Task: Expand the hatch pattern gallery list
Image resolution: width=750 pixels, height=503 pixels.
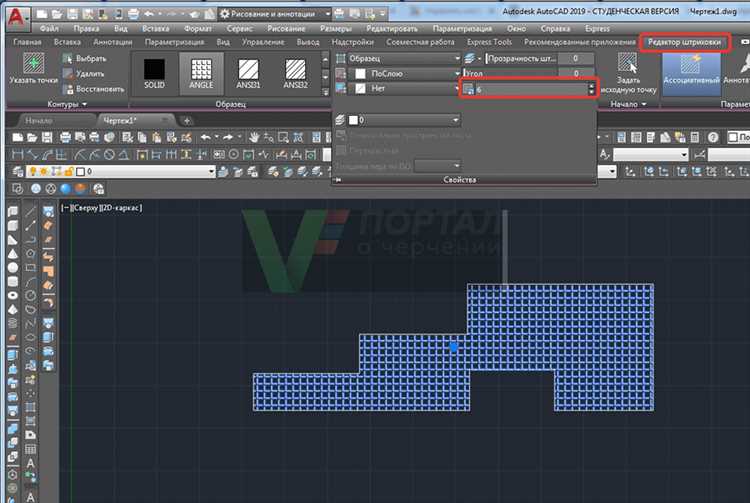Action: point(326,91)
